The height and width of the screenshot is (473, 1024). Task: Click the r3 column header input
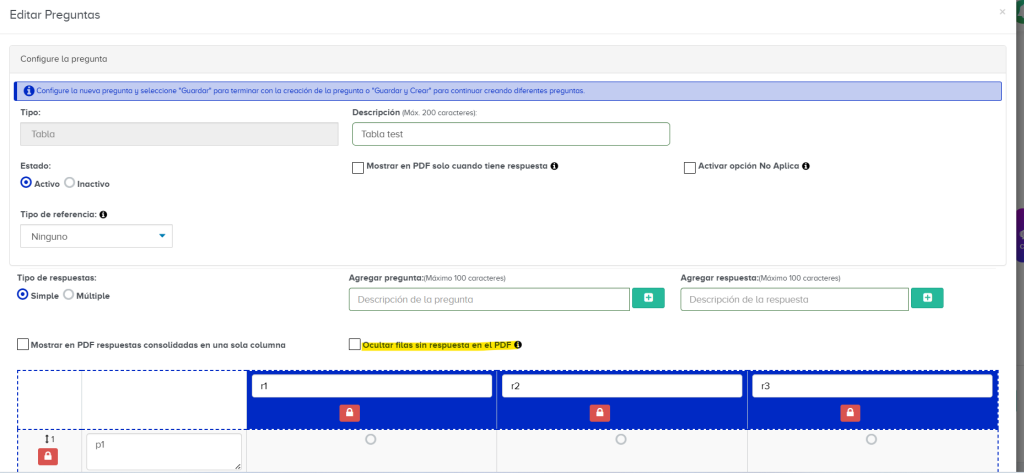(x=872, y=386)
